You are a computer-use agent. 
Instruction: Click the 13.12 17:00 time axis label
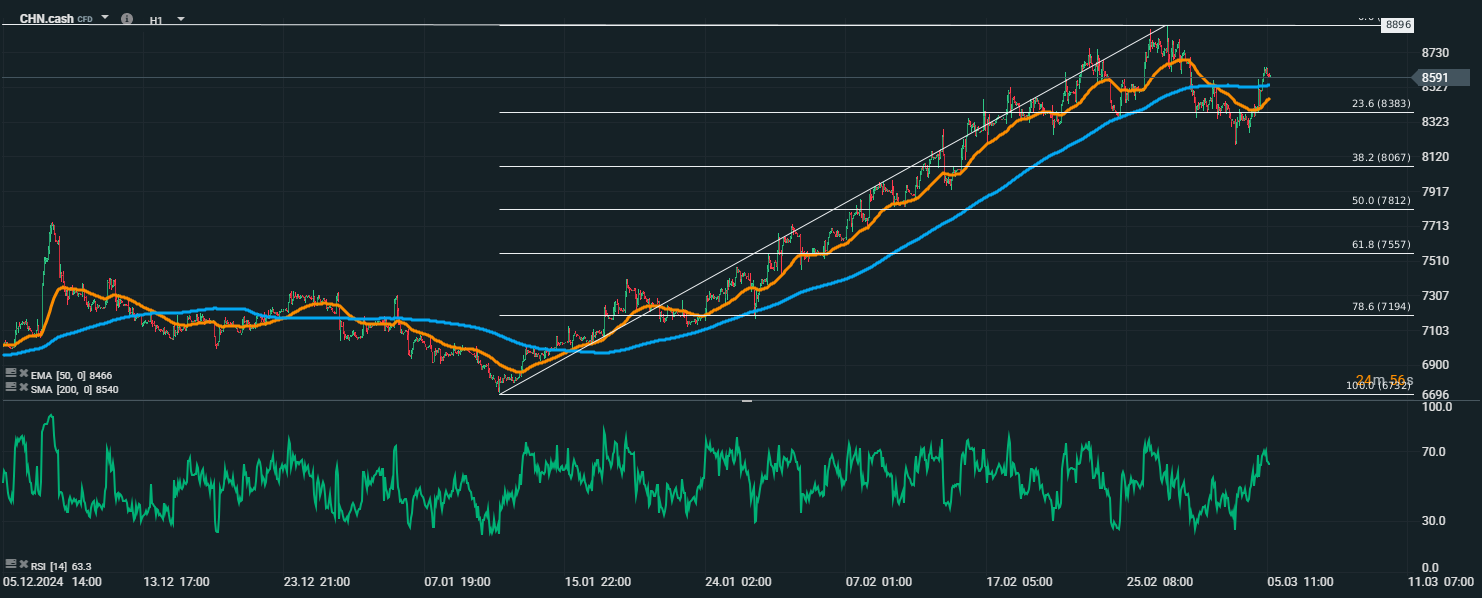point(176,581)
